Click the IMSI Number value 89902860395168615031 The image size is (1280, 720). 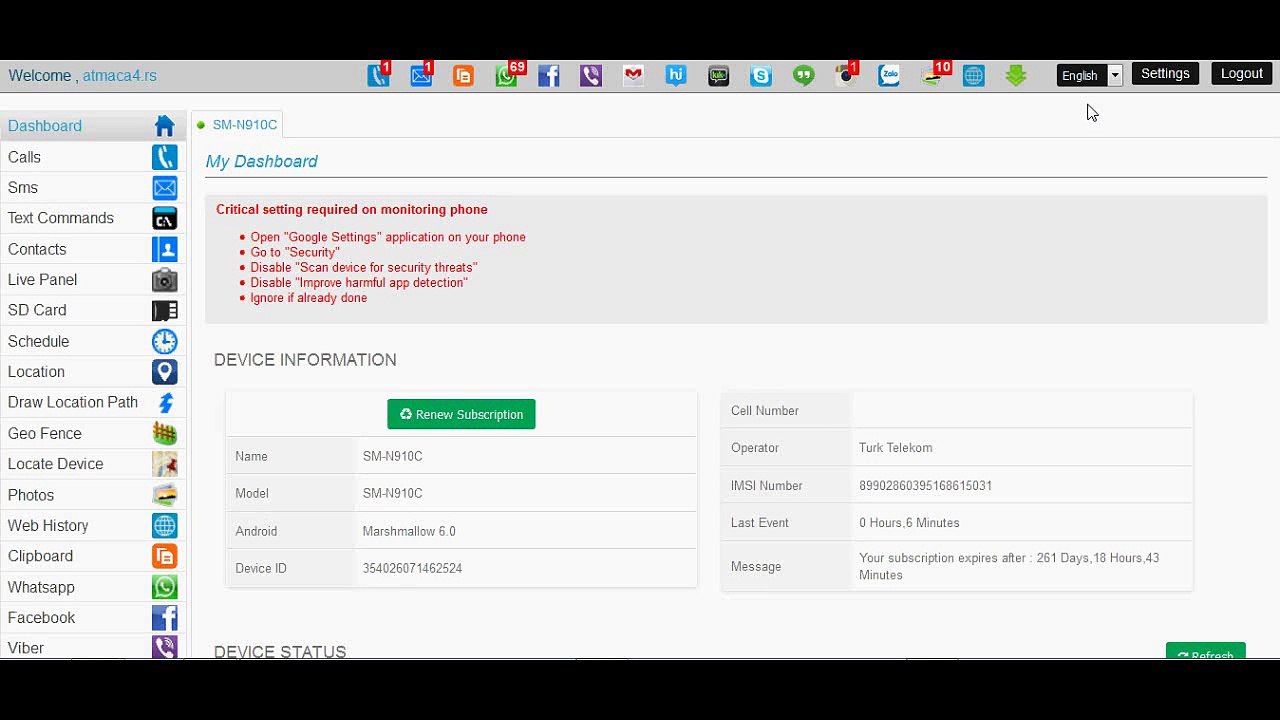coord(925,486)
